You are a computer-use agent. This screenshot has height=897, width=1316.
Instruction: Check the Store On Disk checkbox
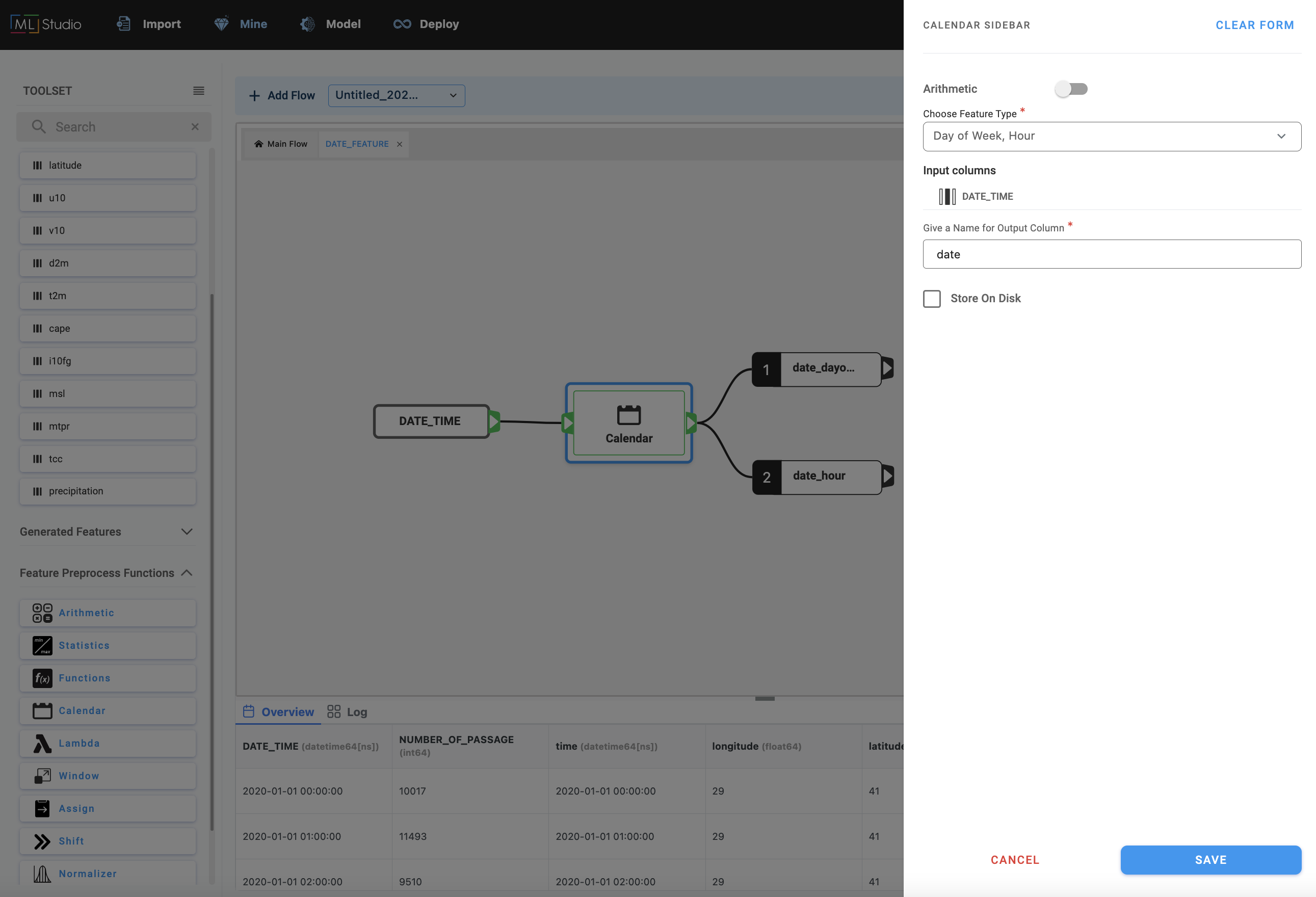point(932,299)
